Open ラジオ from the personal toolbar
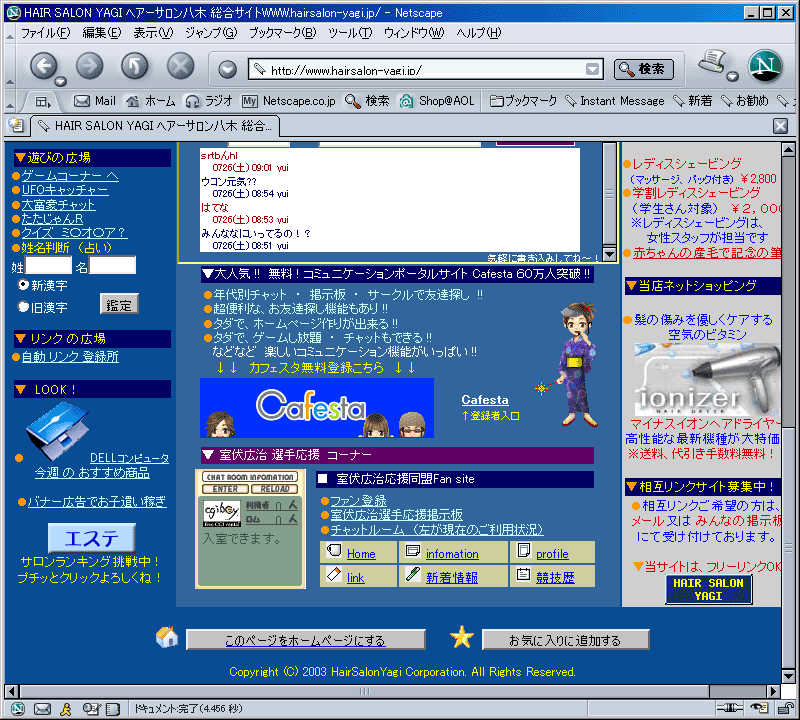This screenshot has width=800, height=720. [209, 101]
